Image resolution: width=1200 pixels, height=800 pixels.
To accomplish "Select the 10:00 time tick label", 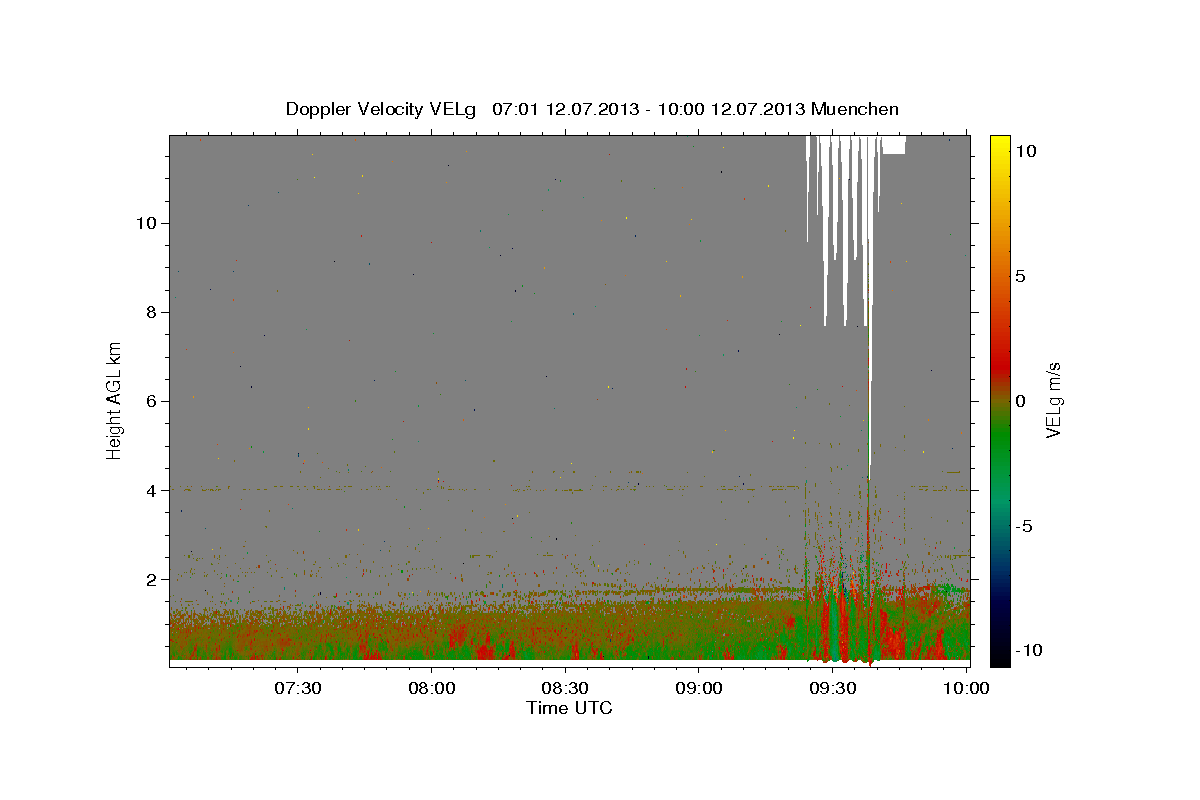I will pos(966,688).
